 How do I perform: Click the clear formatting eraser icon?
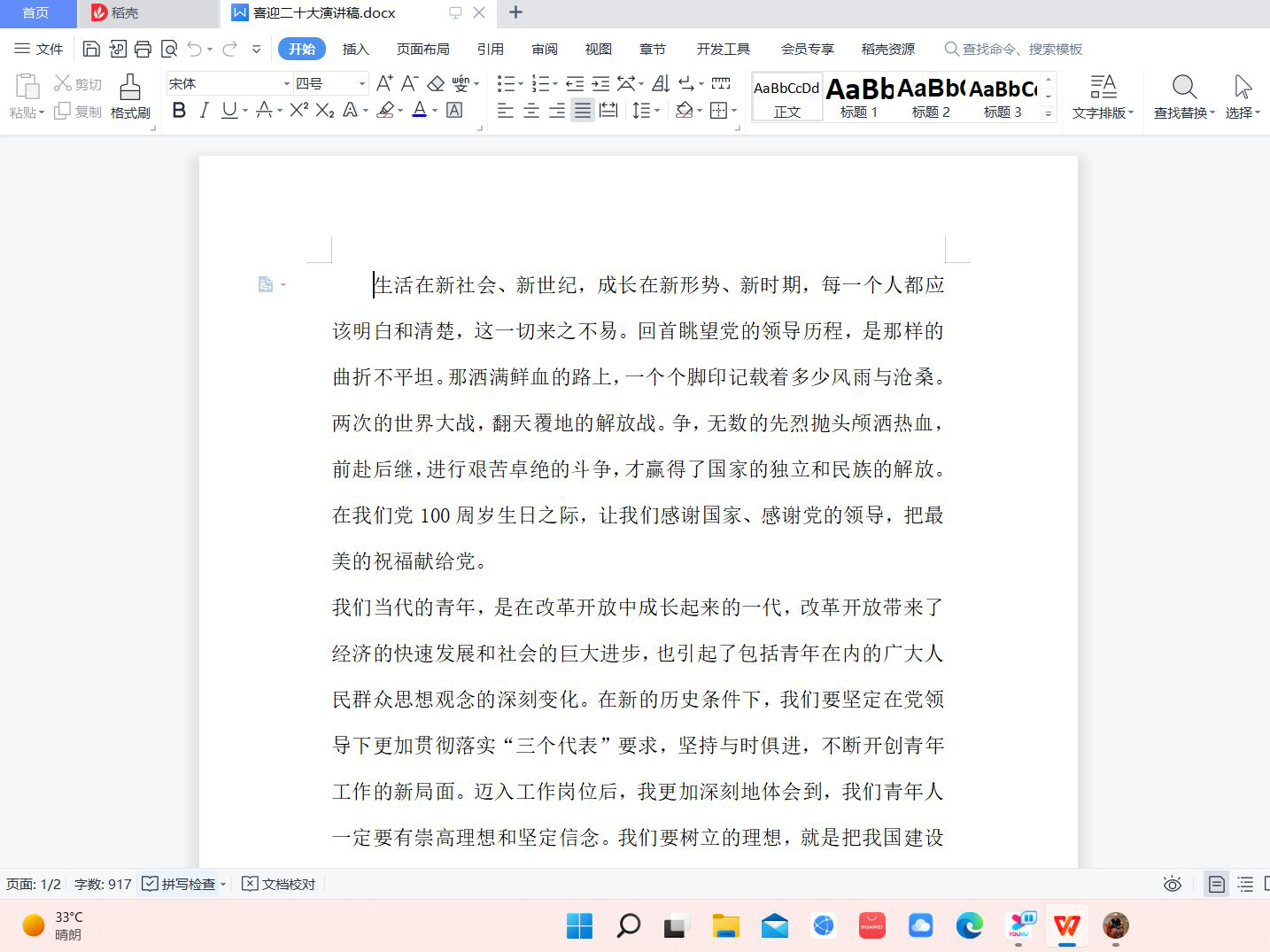tap(436, 83)
